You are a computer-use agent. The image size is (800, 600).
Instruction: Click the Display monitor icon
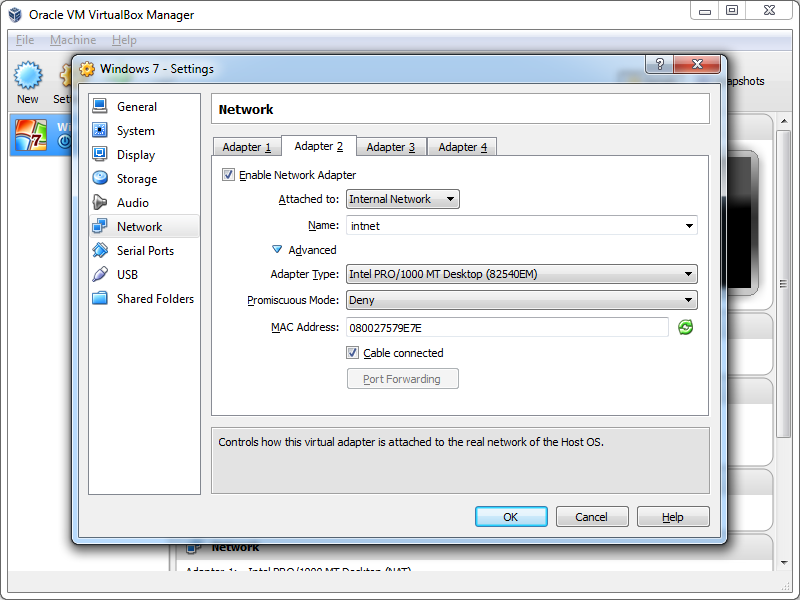100,155
